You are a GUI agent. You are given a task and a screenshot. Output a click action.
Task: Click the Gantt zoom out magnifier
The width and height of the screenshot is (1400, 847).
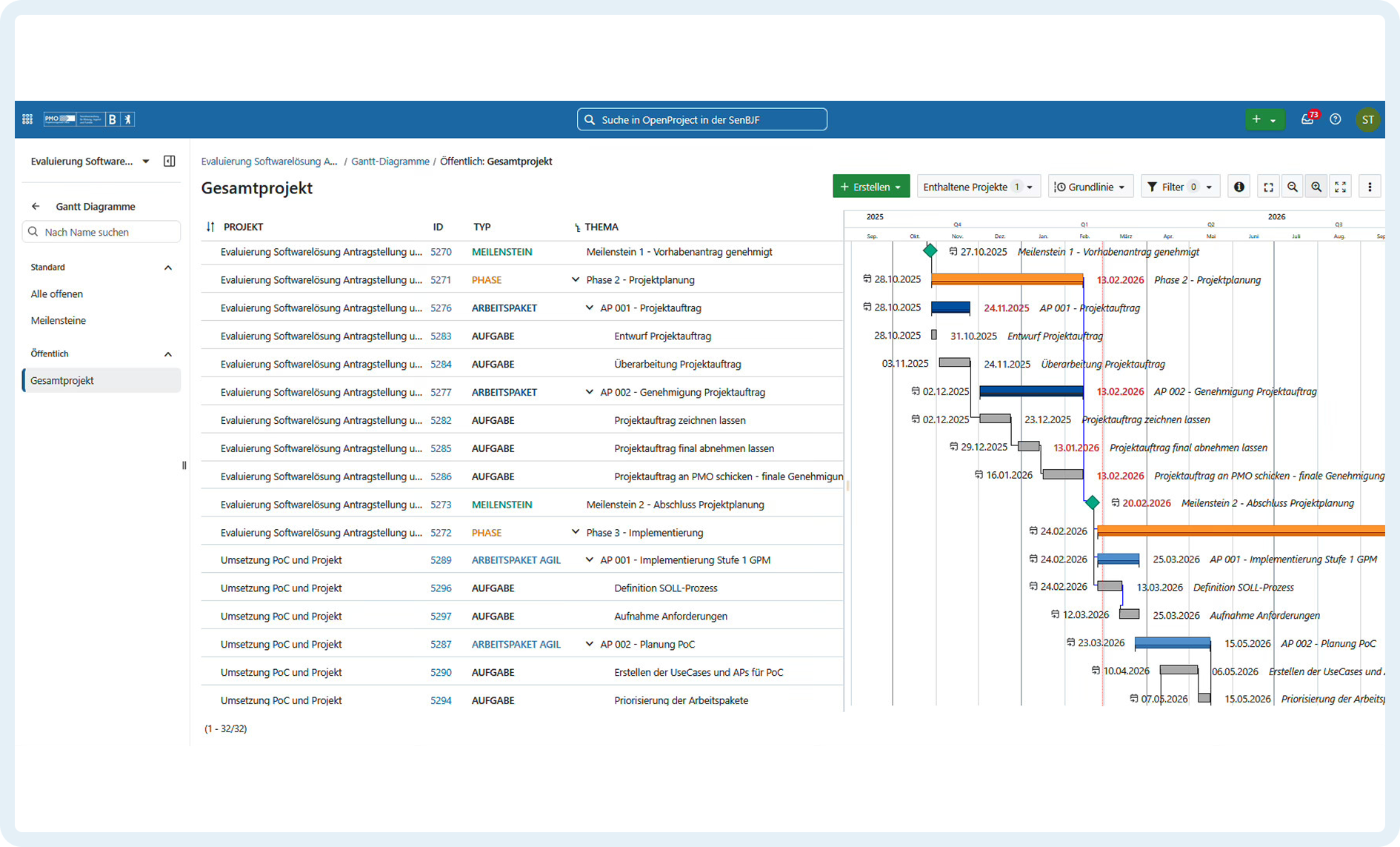click(x=1293, y=187)
